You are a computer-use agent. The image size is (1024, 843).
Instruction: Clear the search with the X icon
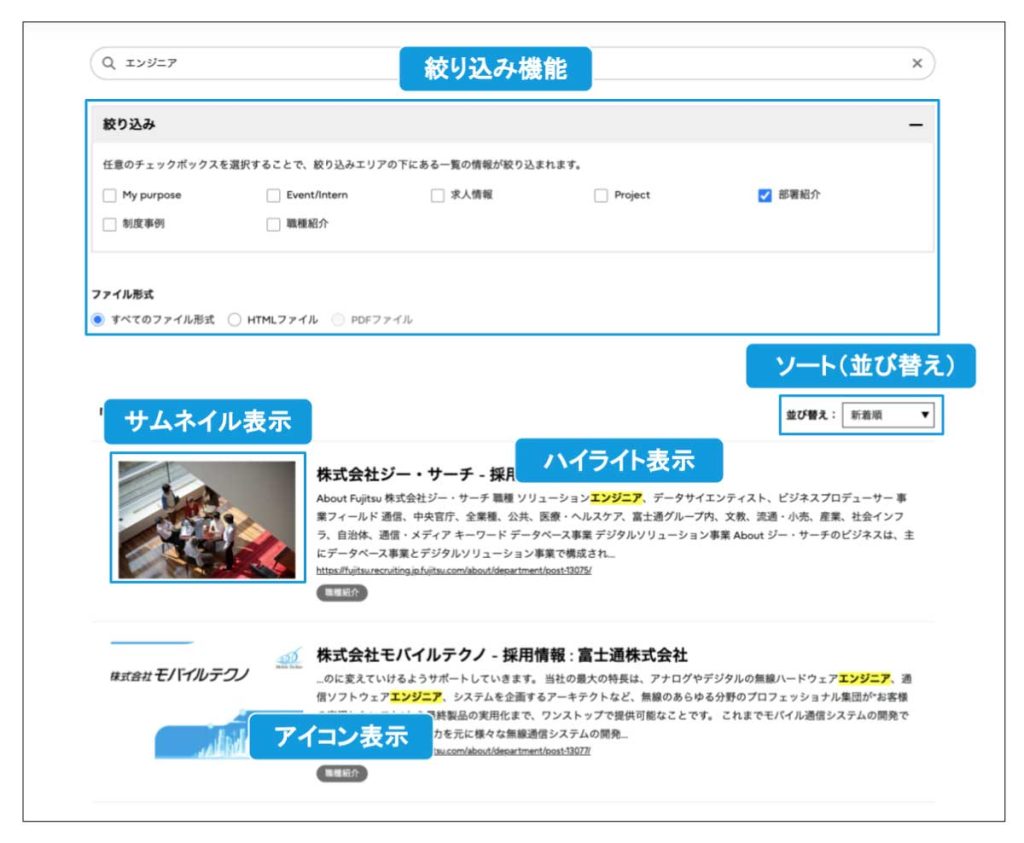(917, 63)
